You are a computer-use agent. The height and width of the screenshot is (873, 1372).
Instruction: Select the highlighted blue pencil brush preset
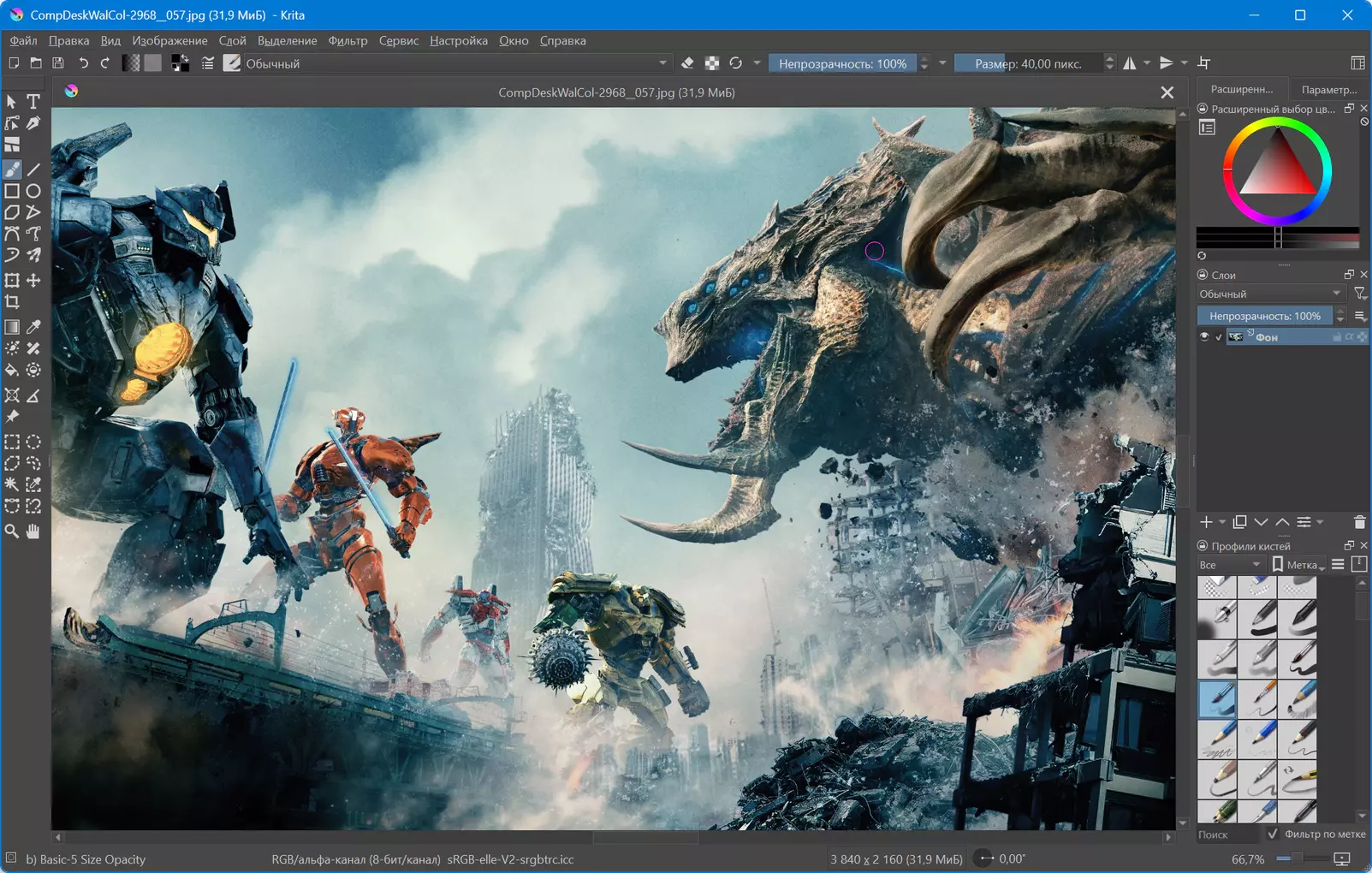(x=1217, y=699)
